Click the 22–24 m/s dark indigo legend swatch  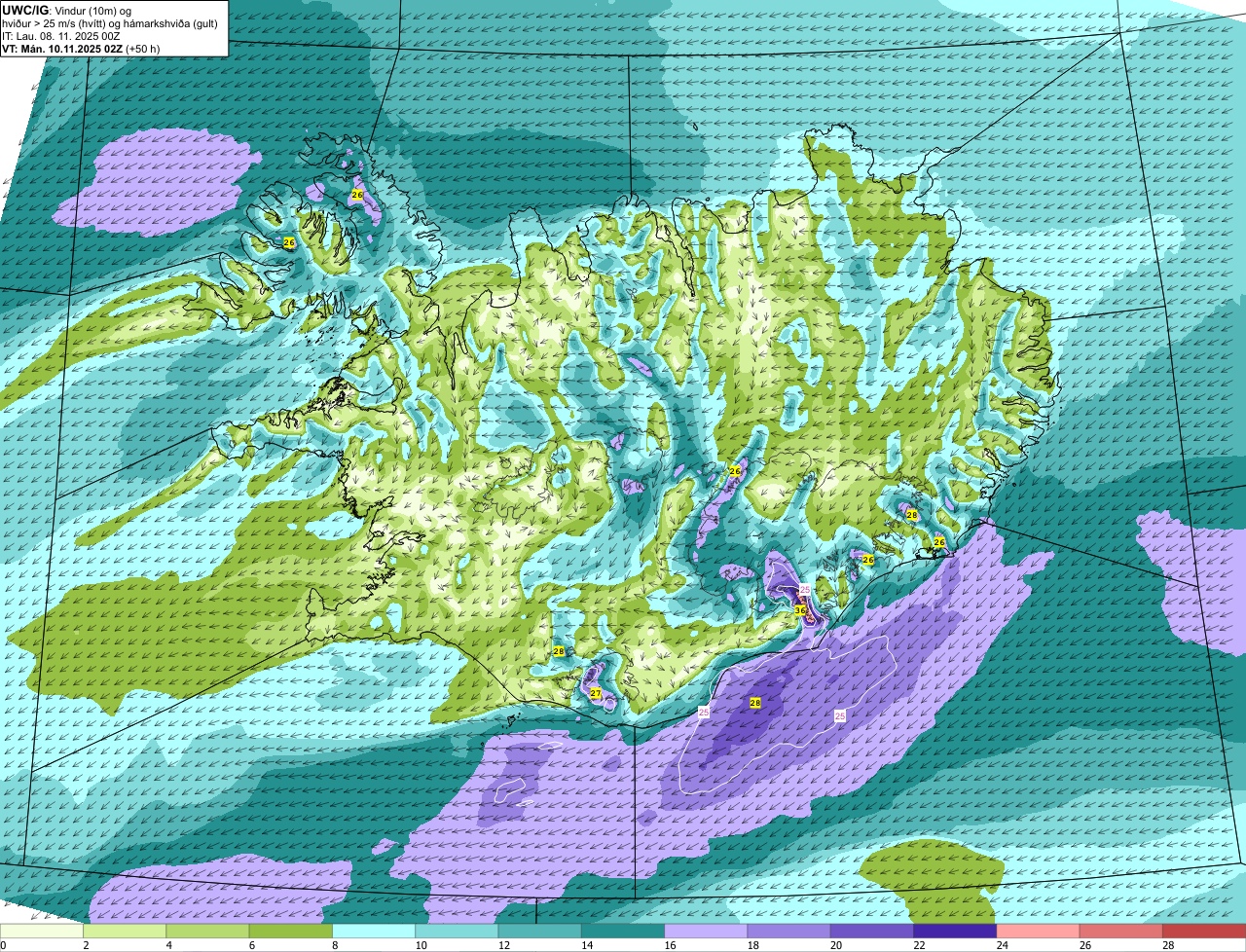click(x=956, y=932)
